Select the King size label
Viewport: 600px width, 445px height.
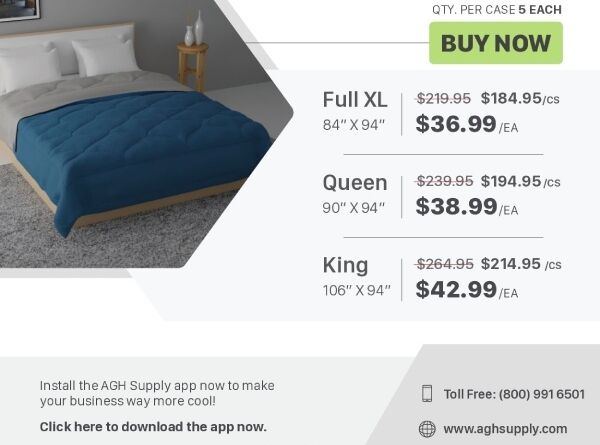tap(346, 266)
